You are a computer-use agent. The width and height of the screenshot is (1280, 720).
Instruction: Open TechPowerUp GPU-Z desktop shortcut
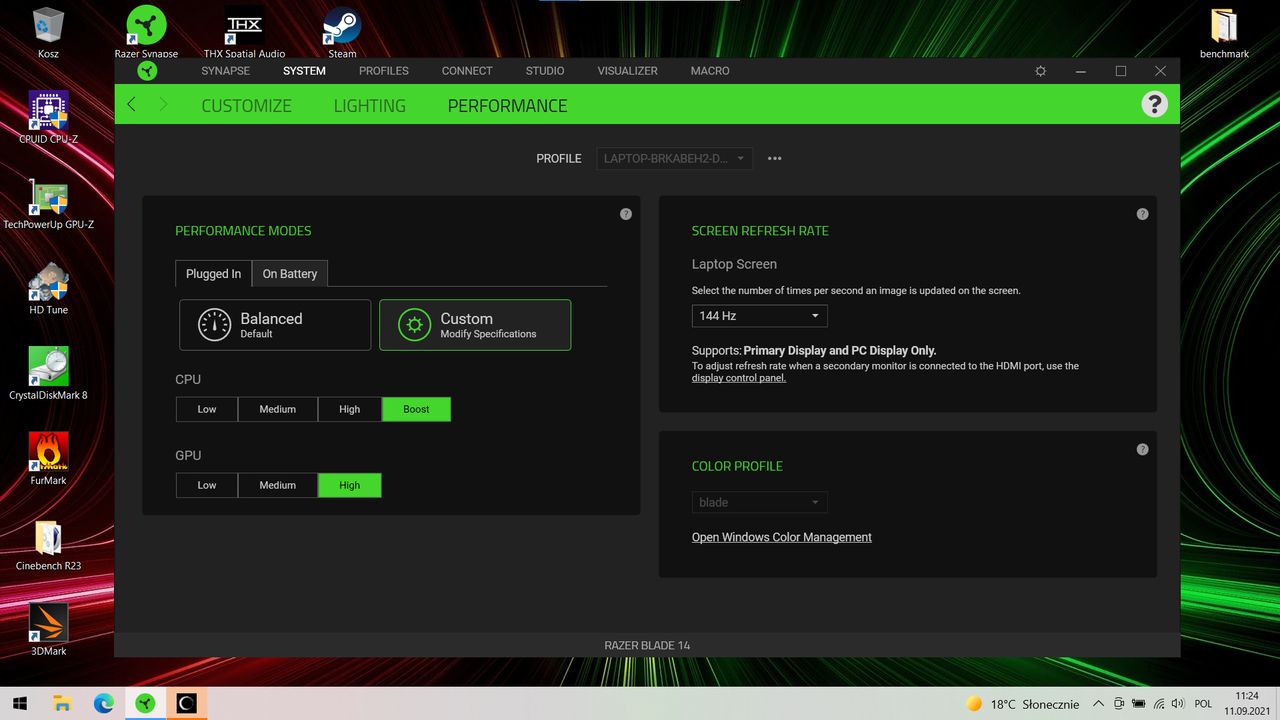pyautogui.click(x=48, y=203)
